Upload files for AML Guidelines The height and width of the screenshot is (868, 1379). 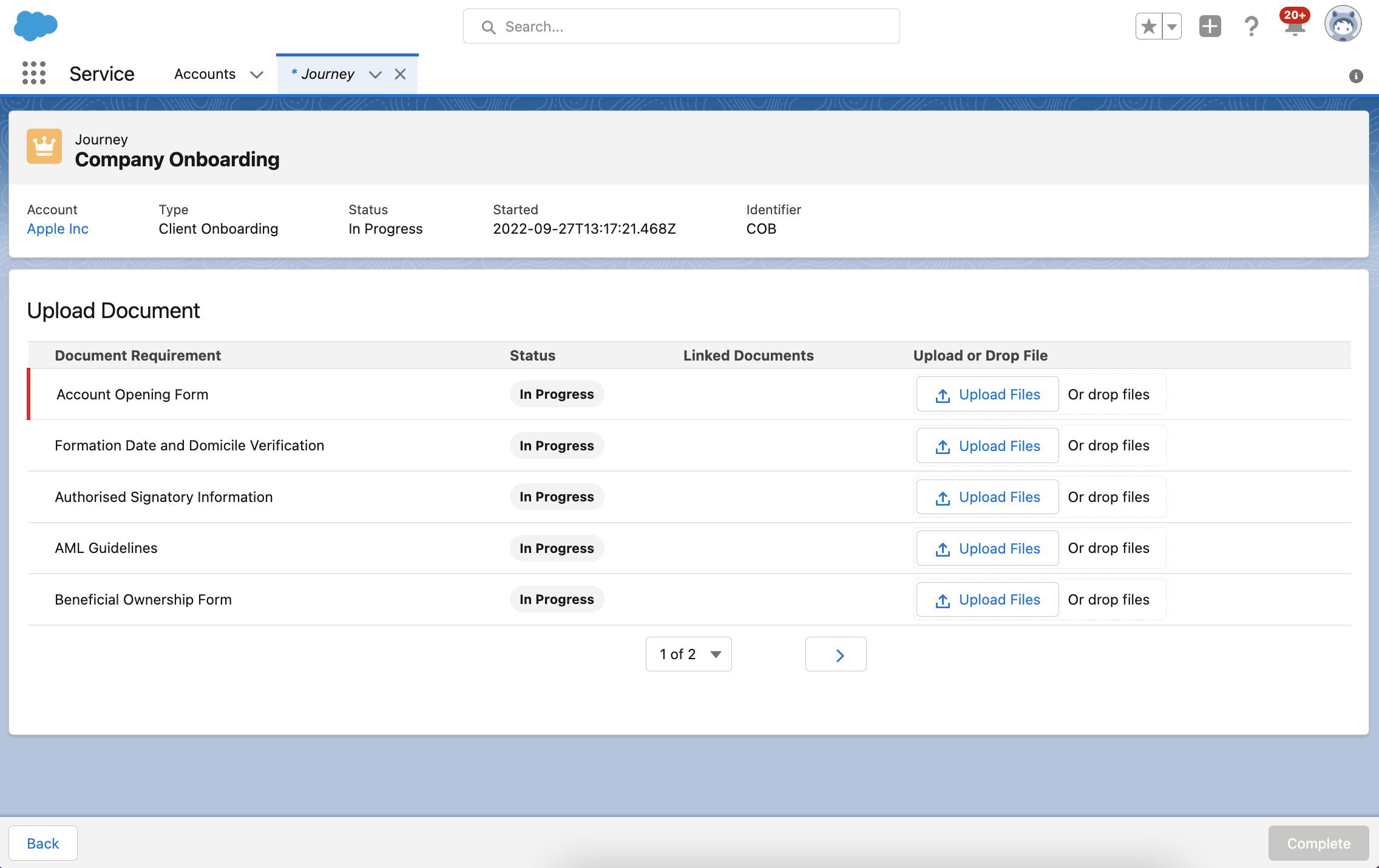[988, 548]
